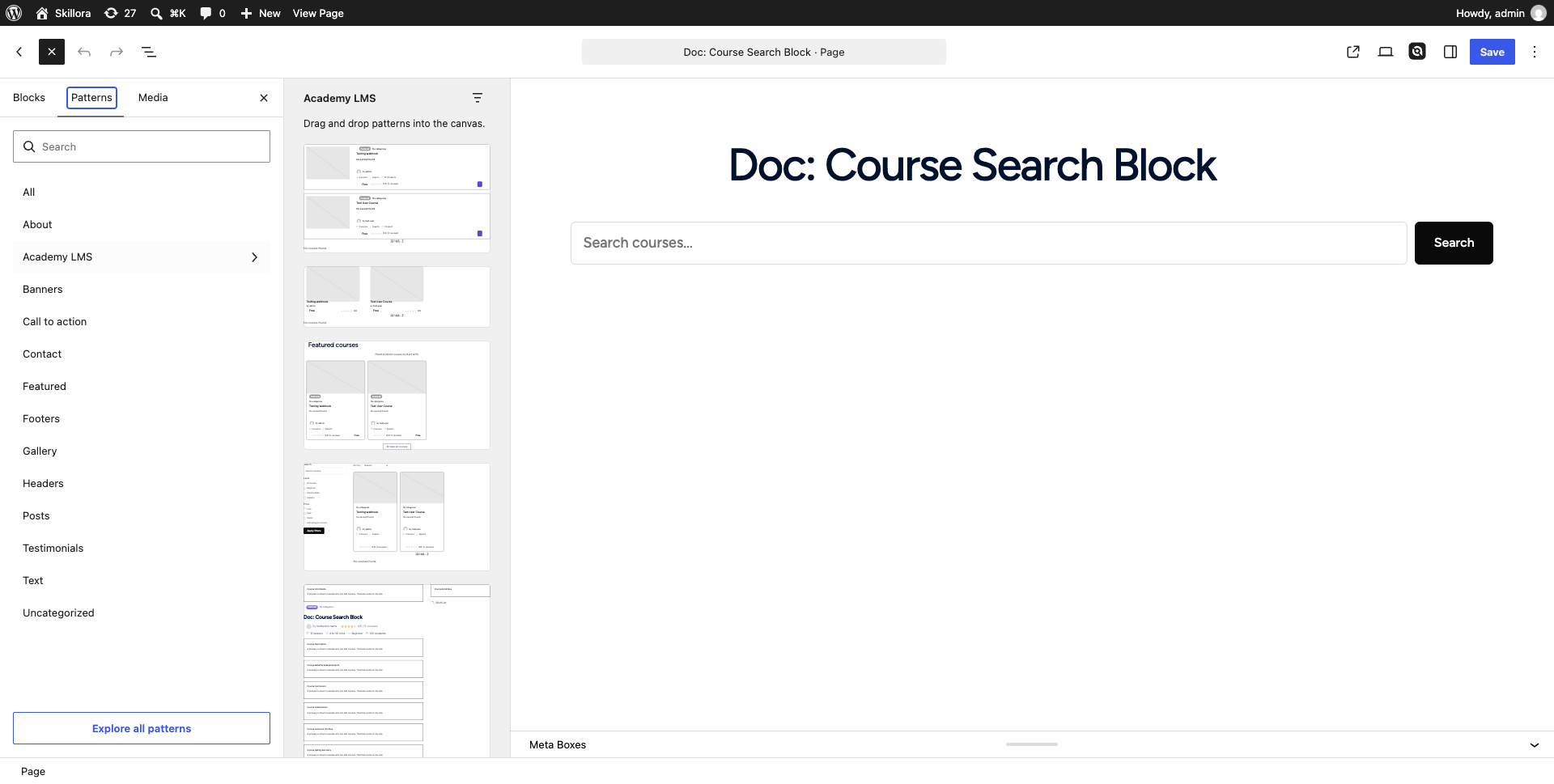Image resolution: width=1554 pixels, height=784 pixels.
Task: Visit the Skillora site home
Action: tap(63, 13)
